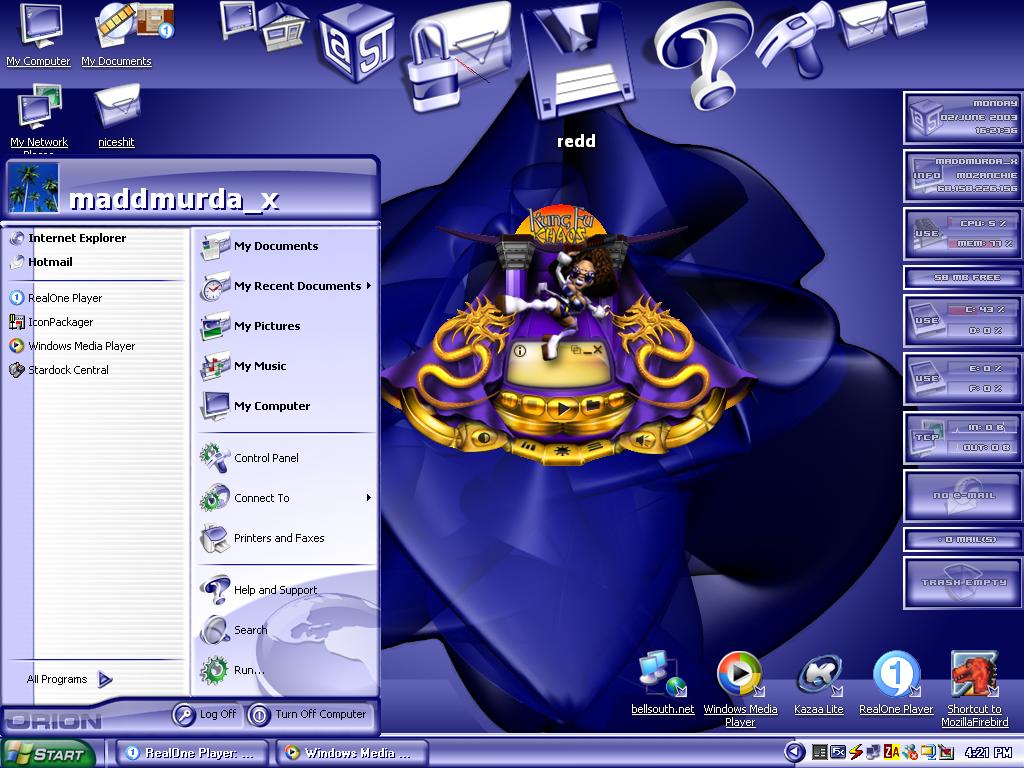1024x768 pixels.
Task: Open the bellsouth.net connection icon
Action: click(x=662, y=684)
